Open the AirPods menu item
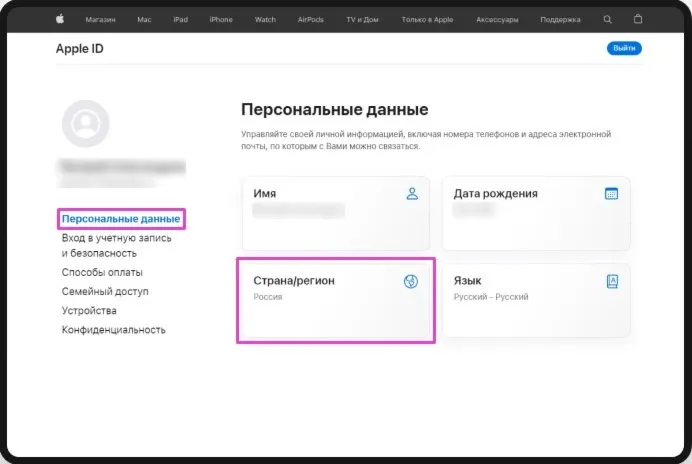This screenshot has width=692, height=464. pyautogui.click(x=311, y=20)
